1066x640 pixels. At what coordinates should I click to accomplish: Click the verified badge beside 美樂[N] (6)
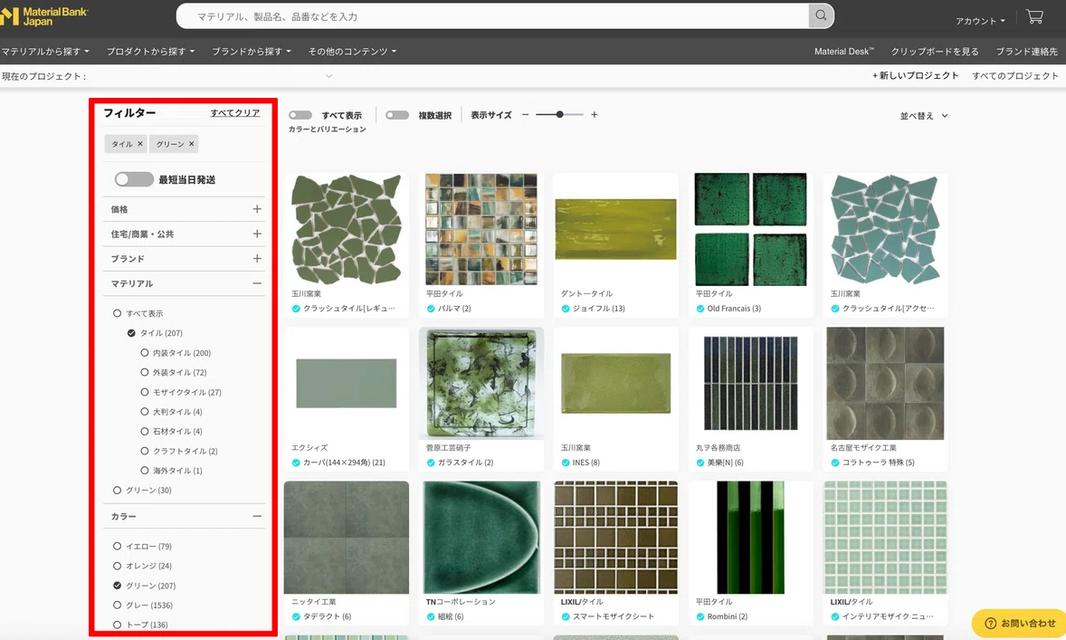pyautogui.click(x=700, y=463)
